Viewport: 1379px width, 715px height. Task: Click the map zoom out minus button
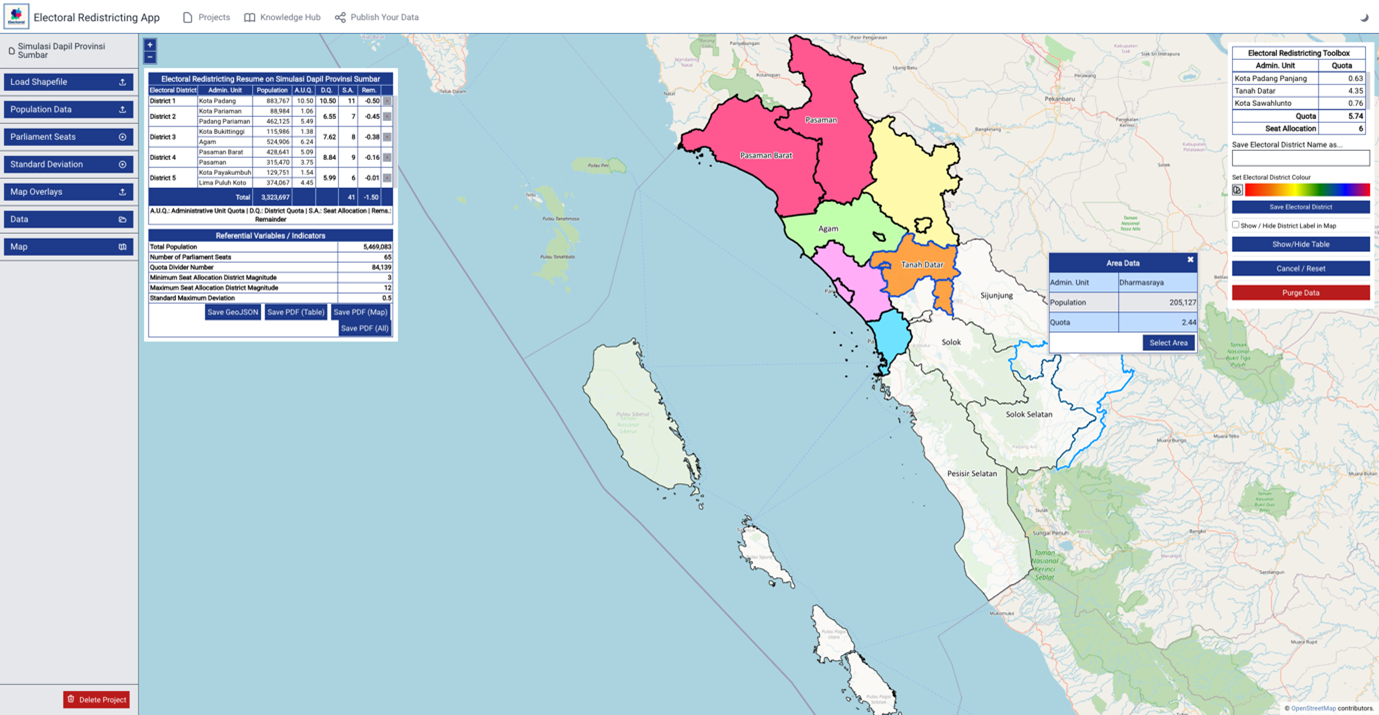click(150, 58)
